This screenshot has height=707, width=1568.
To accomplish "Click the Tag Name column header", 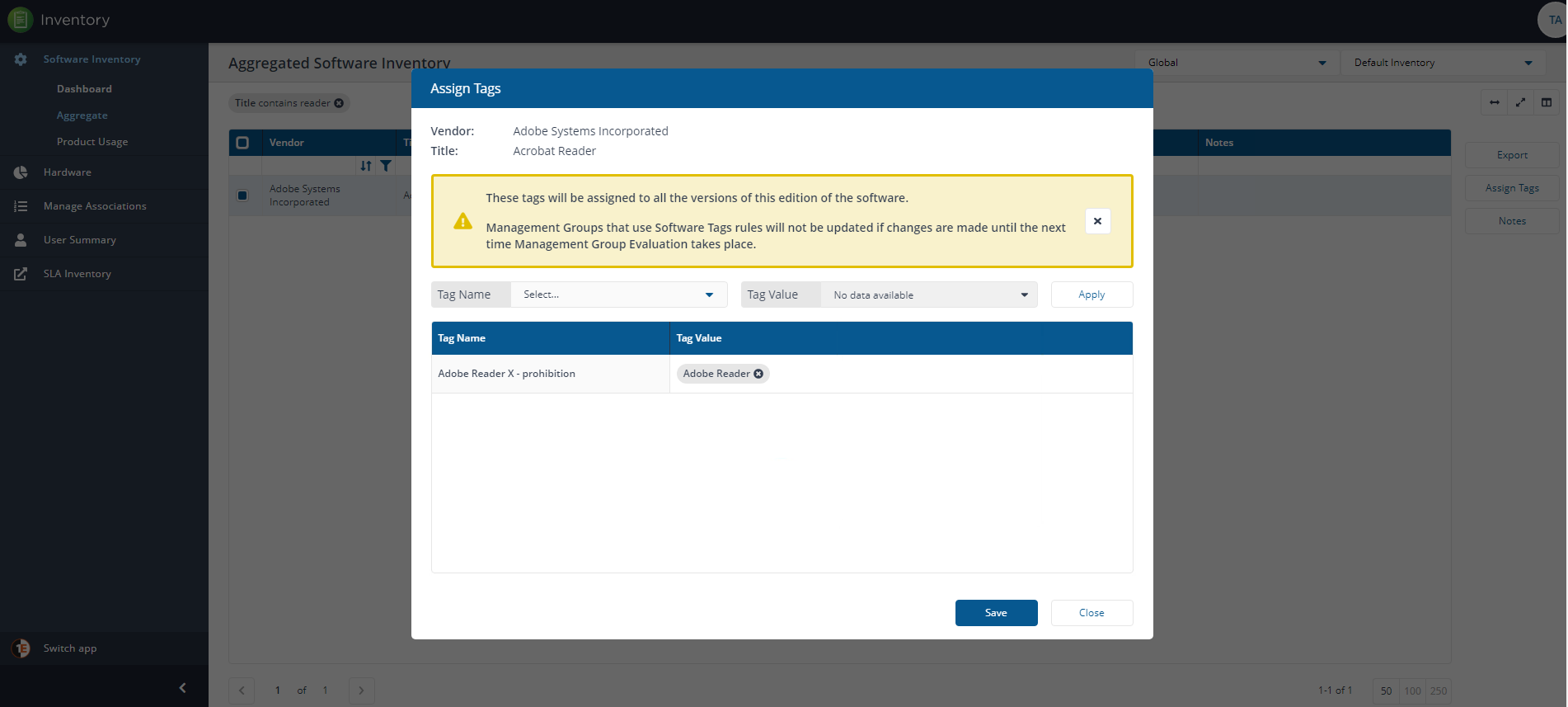I will click(x=551, y=338).
